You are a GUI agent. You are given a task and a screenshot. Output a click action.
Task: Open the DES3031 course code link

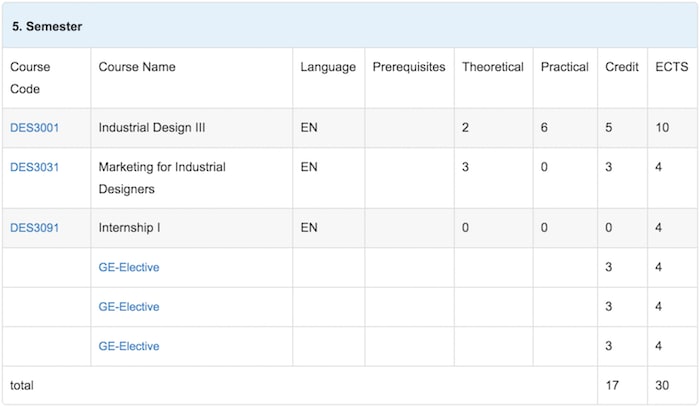(34, 167)
